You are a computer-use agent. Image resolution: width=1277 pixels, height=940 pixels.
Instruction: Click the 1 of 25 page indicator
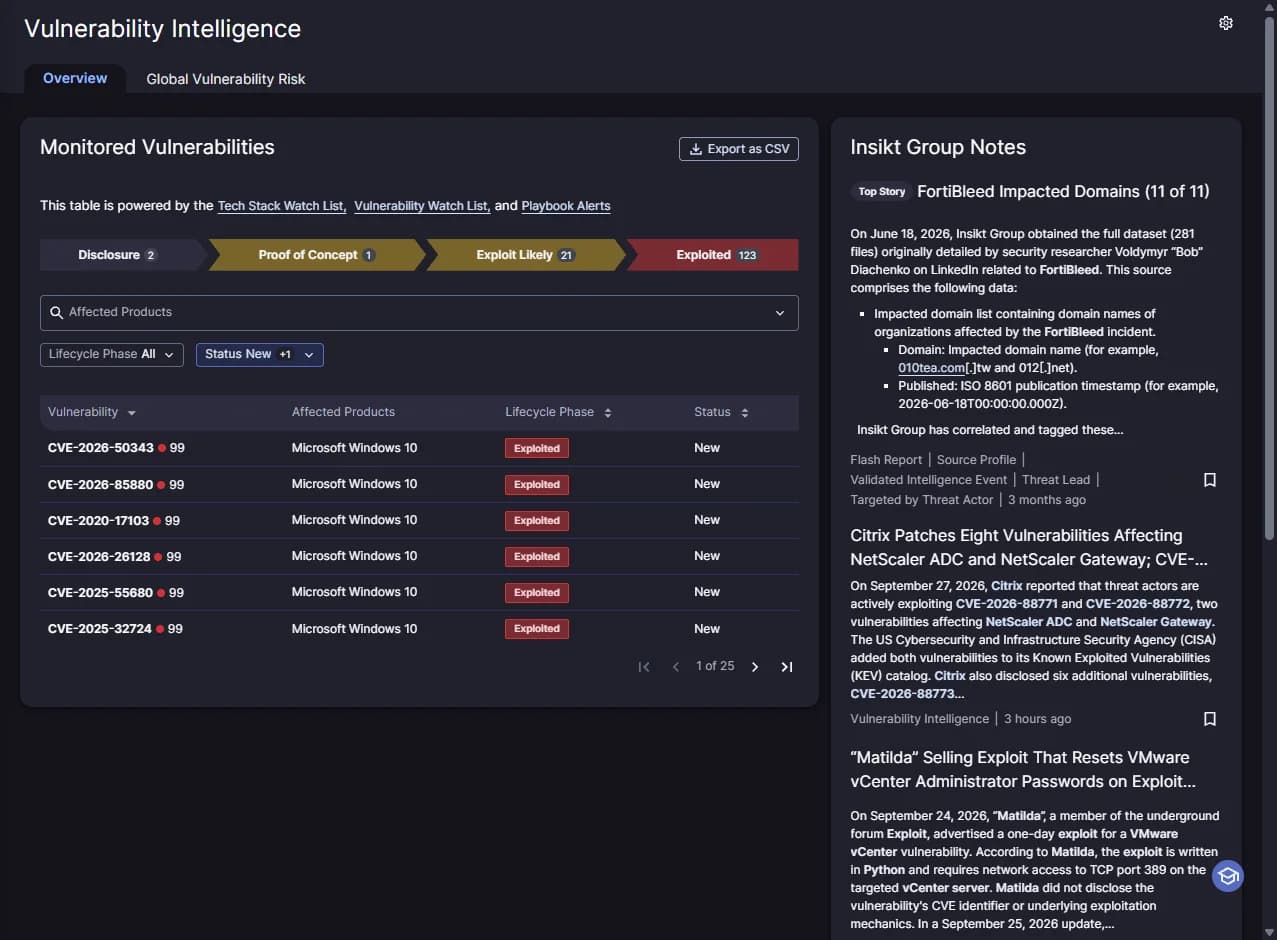coord(715,666)
